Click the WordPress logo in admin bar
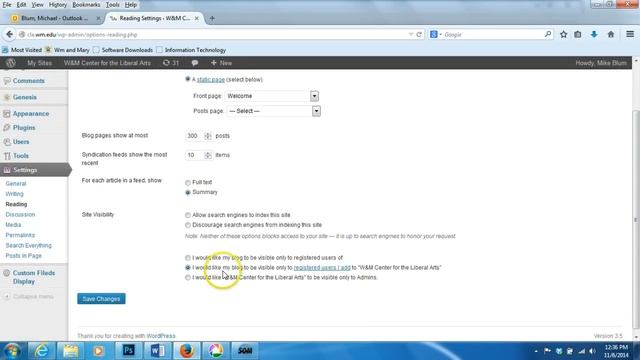640x360 pixels. (x=11, y=63)
